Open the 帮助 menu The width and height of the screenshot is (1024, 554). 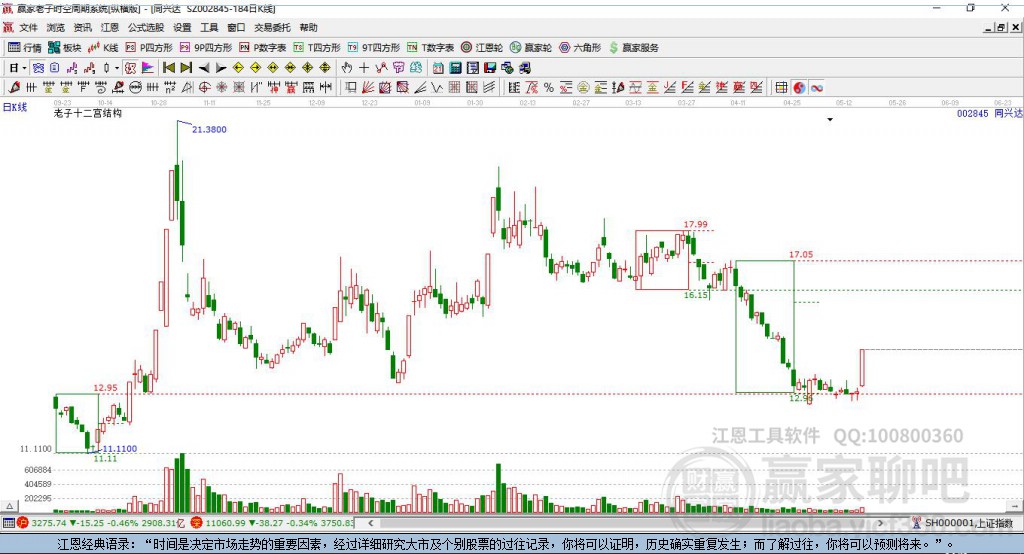(308, 27)
